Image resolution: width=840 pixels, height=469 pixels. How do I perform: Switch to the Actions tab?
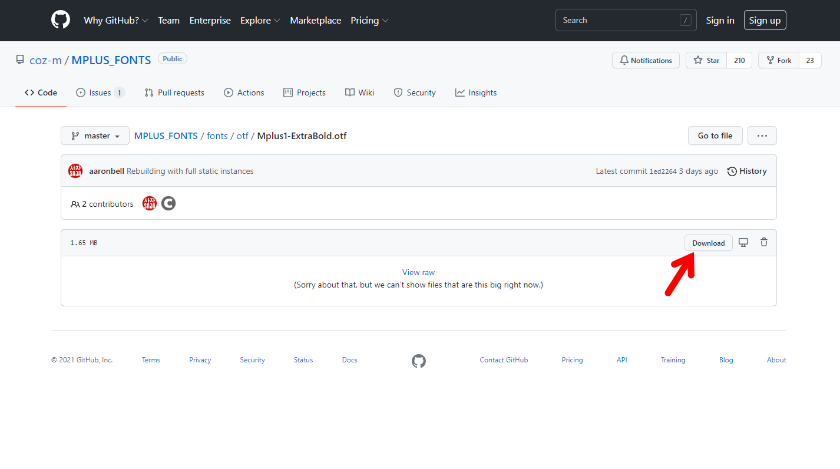244,92
